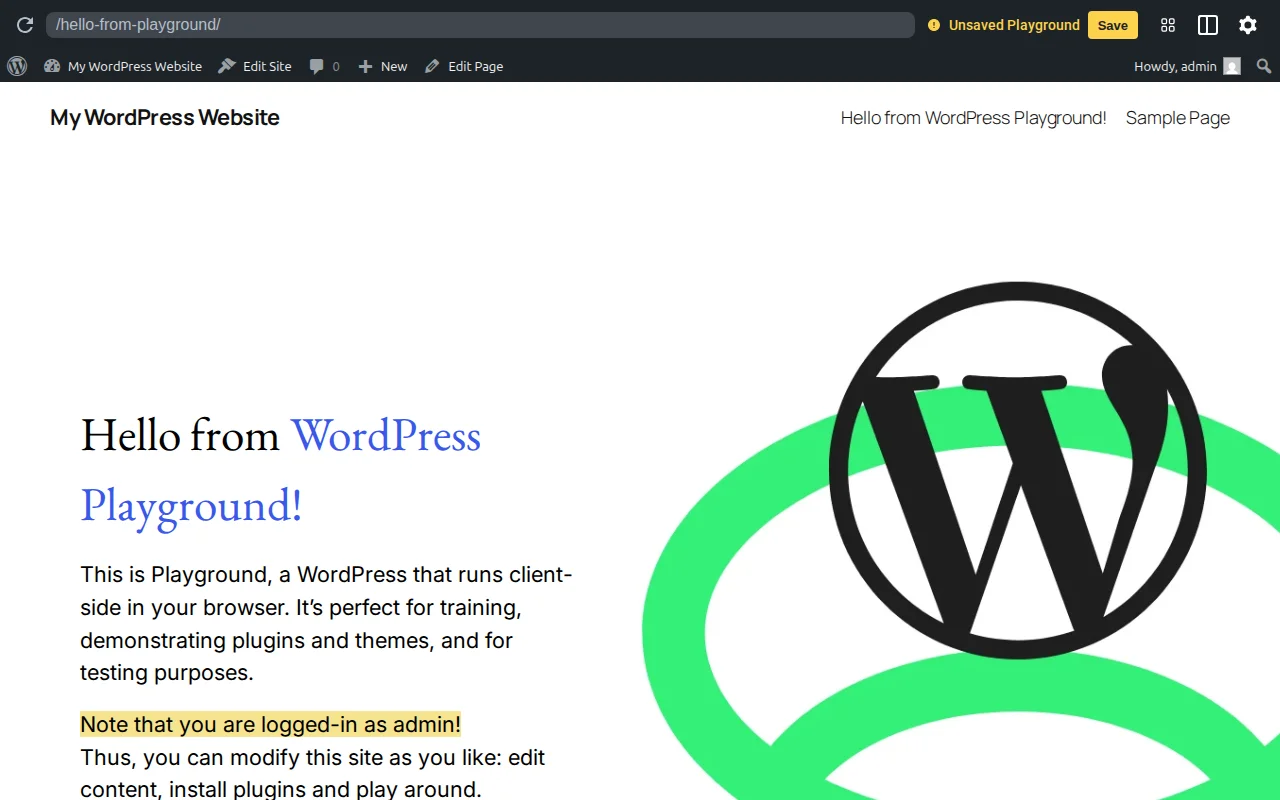Click the admin profile avatar
The width and height of the screenshot is (1280, 800).
tap(1231, 66)
